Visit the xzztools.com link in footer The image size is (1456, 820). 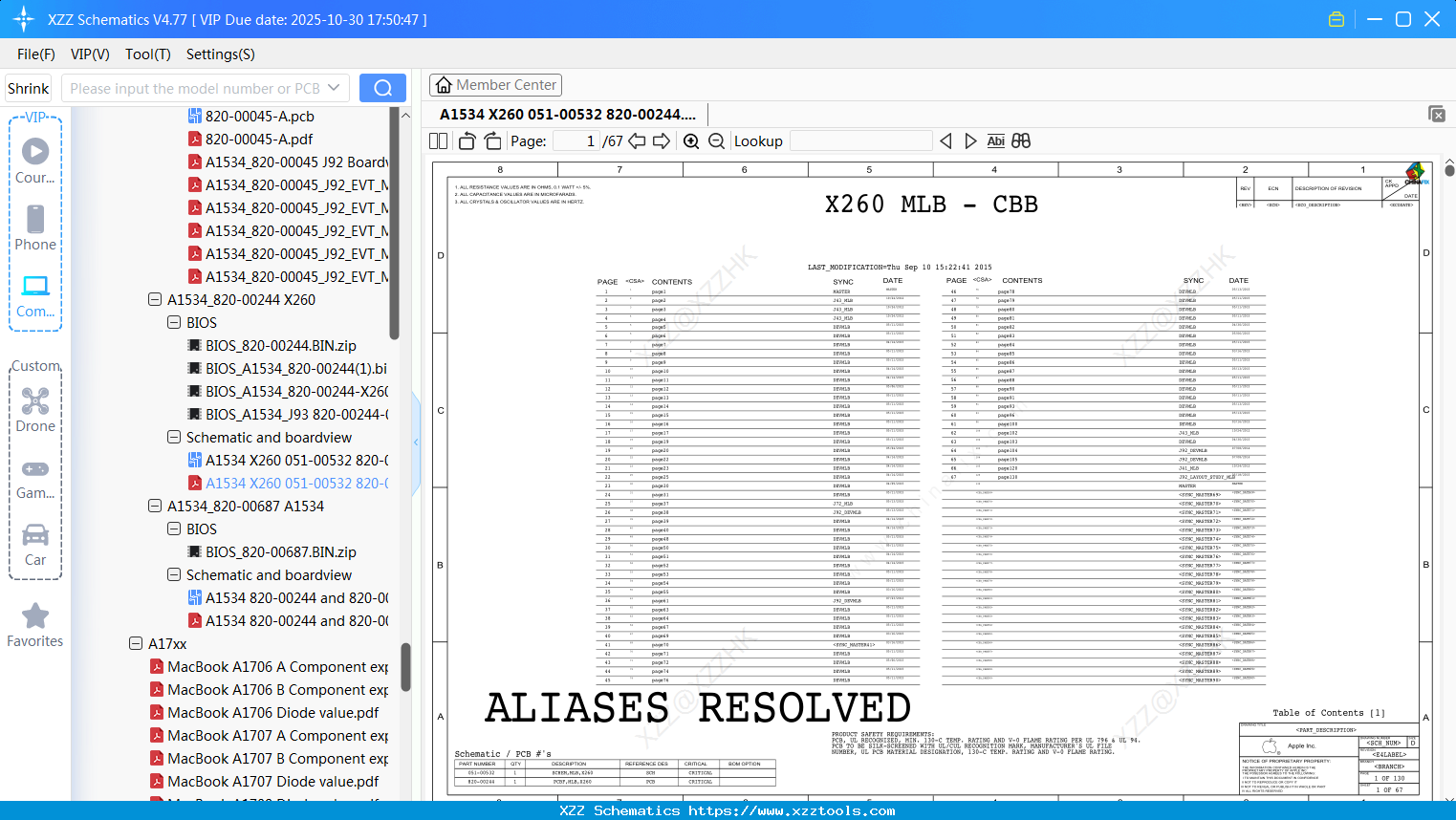792,810
